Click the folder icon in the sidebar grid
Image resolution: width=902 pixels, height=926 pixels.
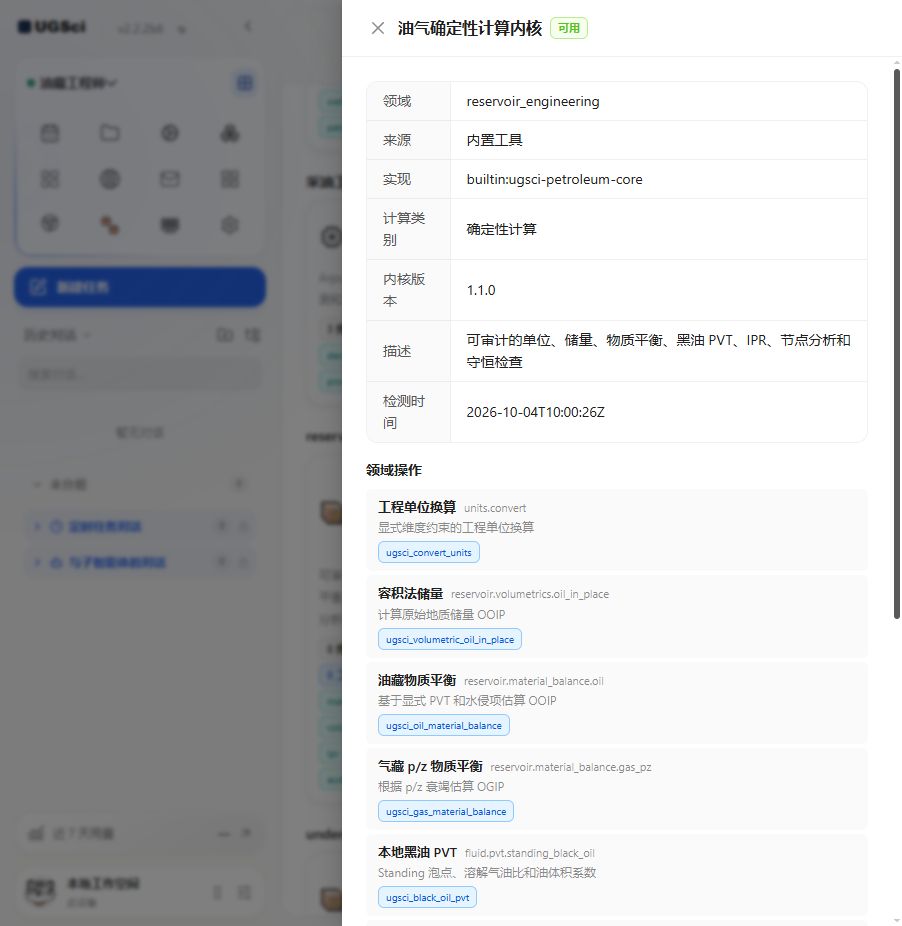[x=110, y=133]
